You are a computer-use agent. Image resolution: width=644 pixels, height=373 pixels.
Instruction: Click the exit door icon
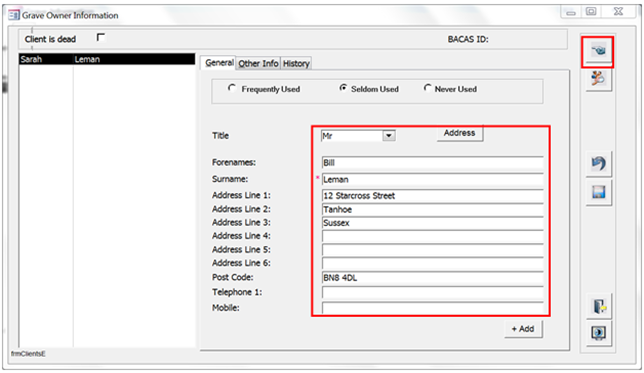tap(599, 306)
